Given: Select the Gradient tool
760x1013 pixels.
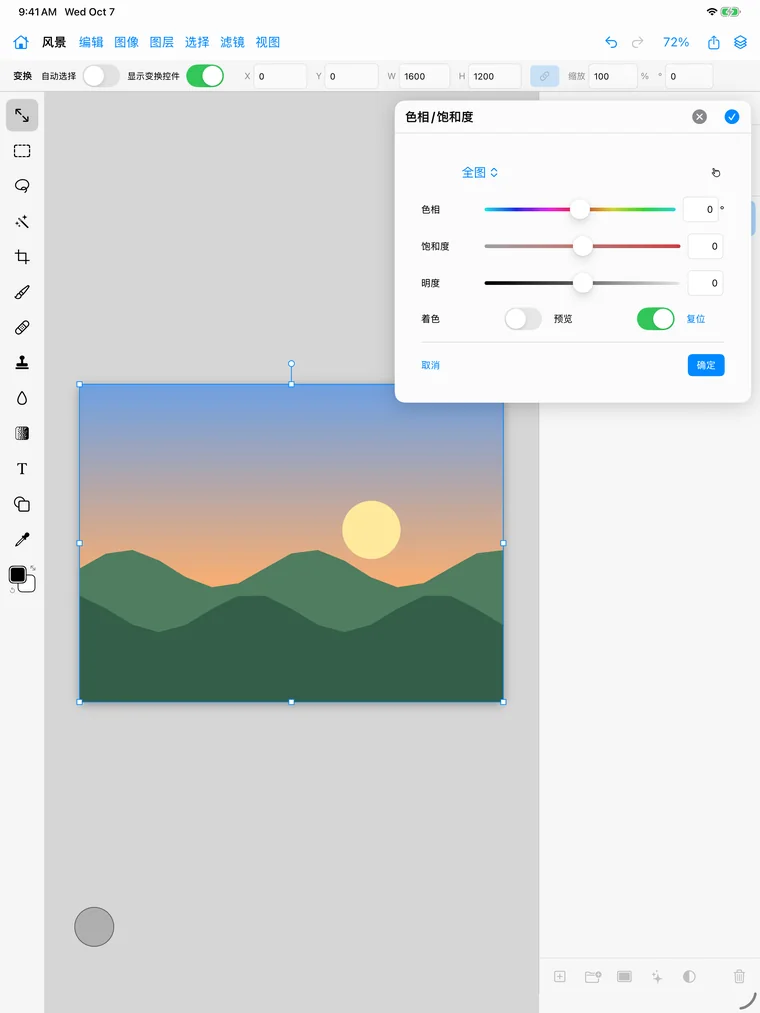Looking at the screenshot, I should [x=22, y=433].
